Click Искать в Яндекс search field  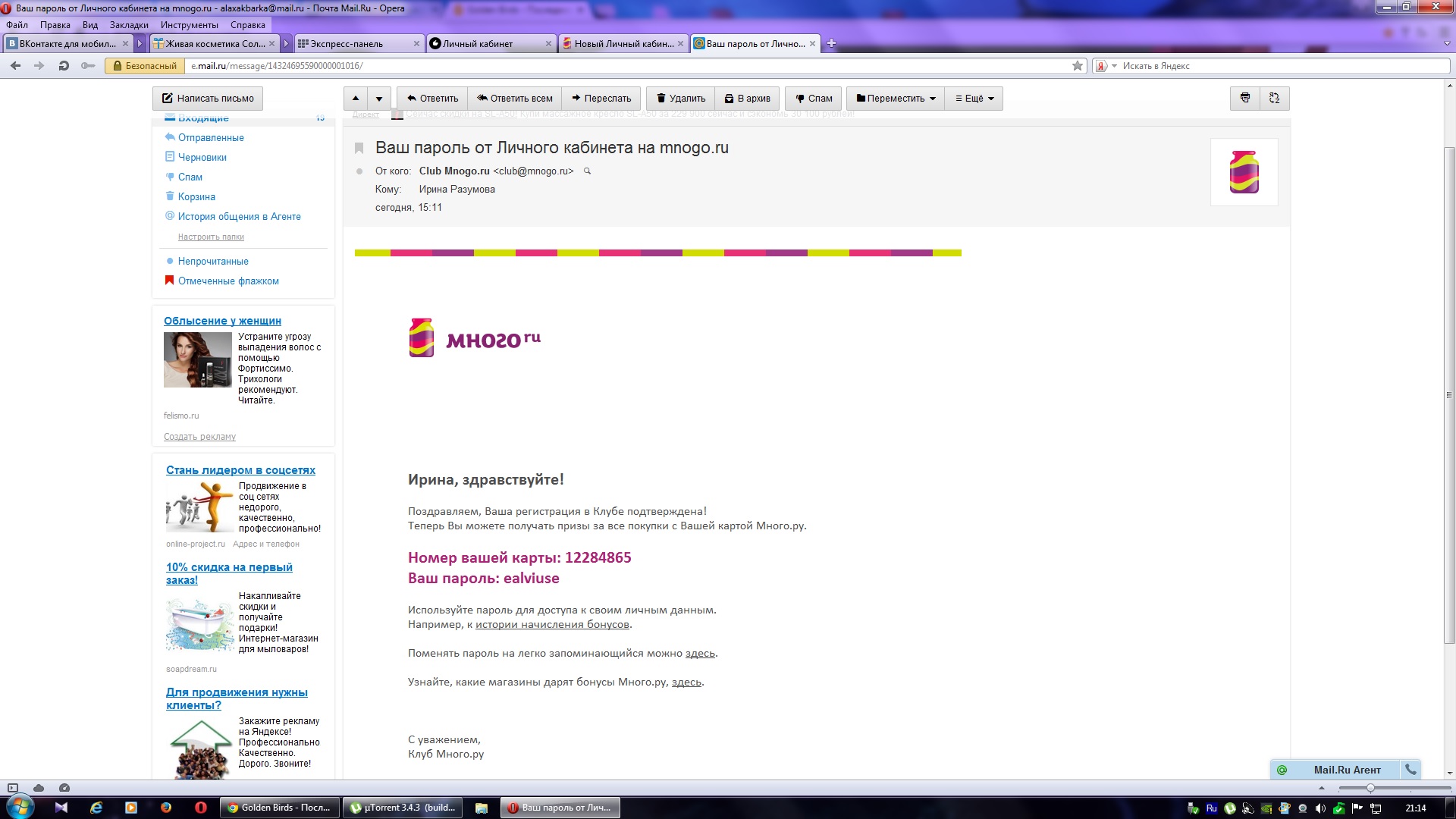pyautogui.click(x=1282, y=66)
